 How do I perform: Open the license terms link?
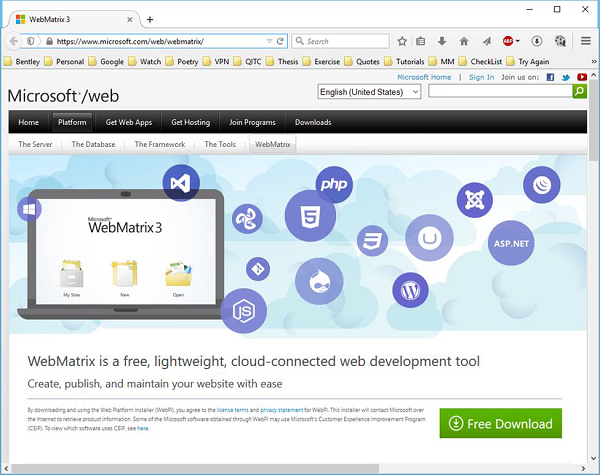(232, 410)
